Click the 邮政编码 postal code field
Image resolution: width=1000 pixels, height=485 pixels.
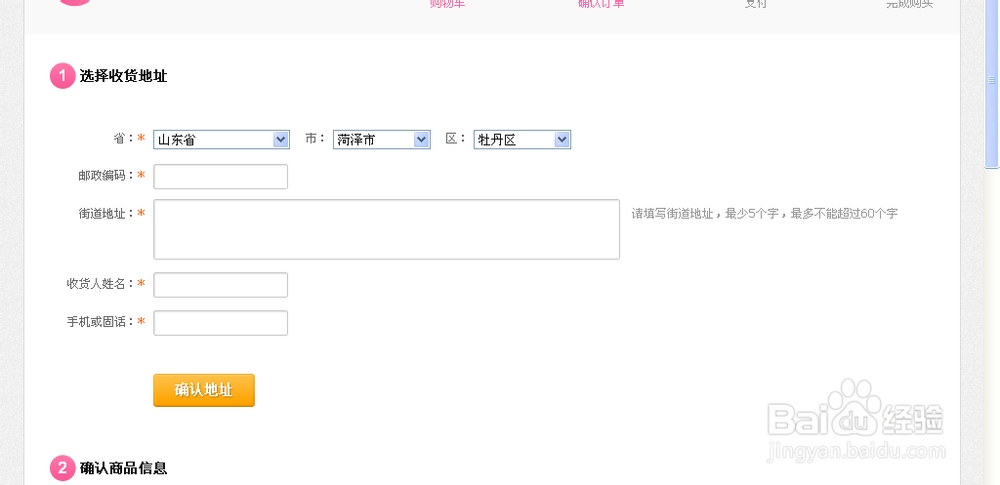221,177
